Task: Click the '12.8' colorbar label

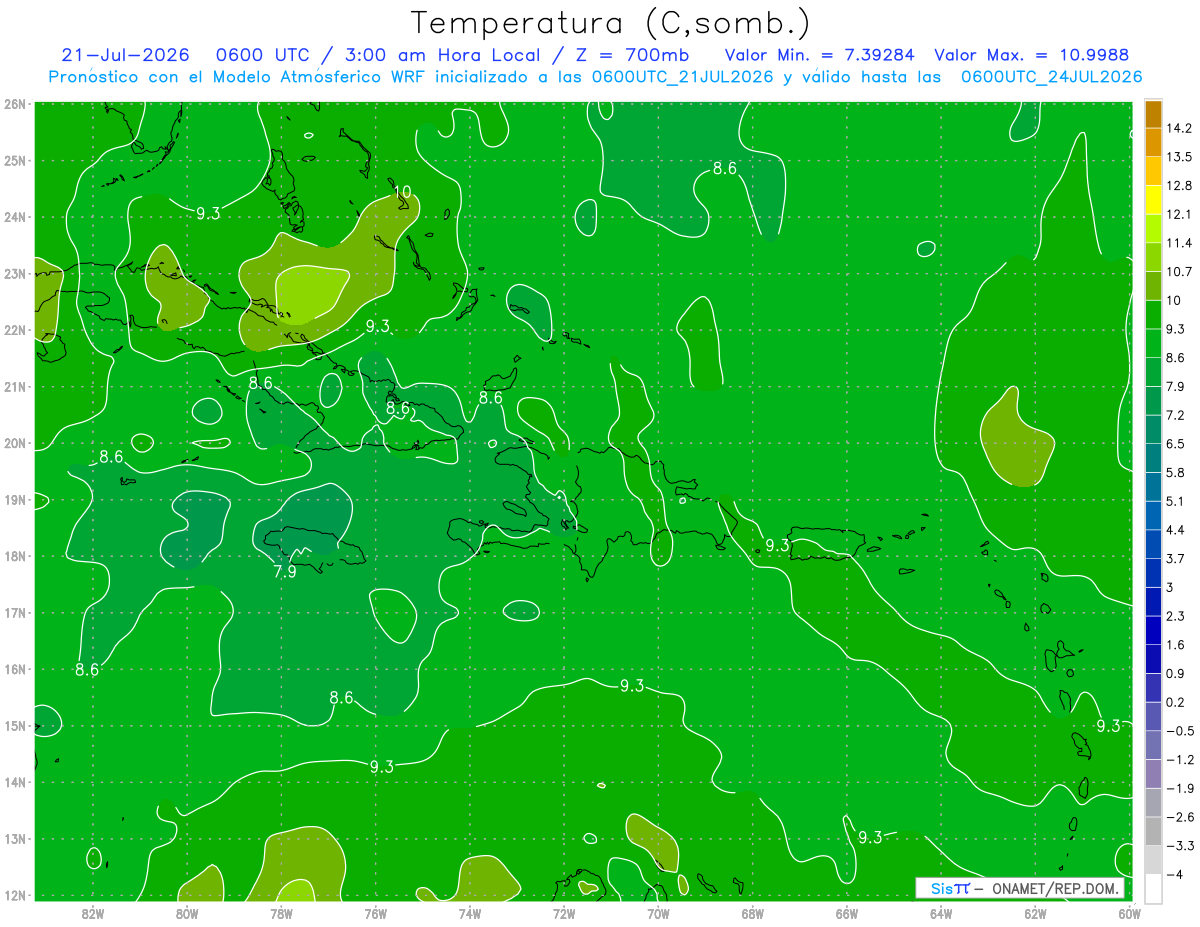Action: pyautogui.click(x=1178, y=185)
